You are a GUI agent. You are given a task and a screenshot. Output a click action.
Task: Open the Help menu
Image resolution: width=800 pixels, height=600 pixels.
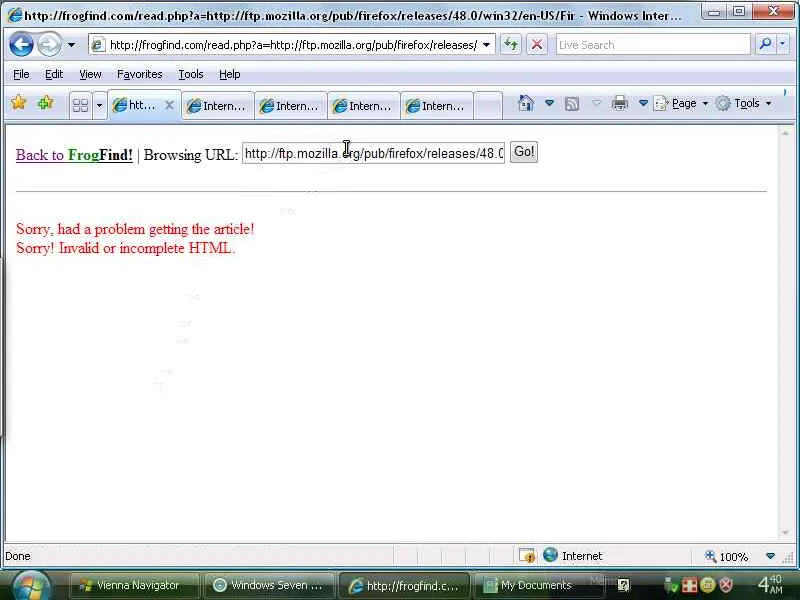[x=230, y=74]
